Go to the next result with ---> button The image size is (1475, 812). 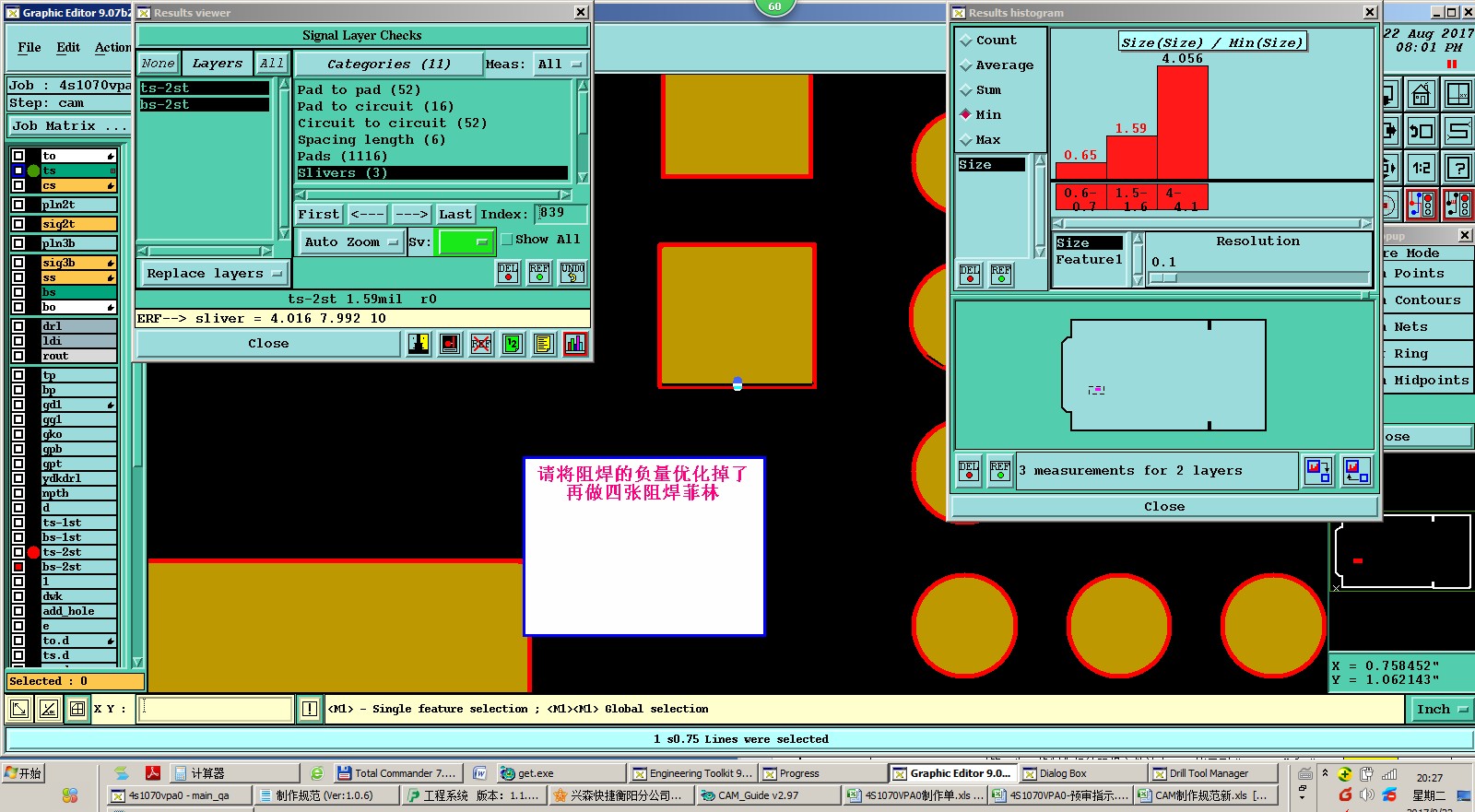(x=411, y=214)
